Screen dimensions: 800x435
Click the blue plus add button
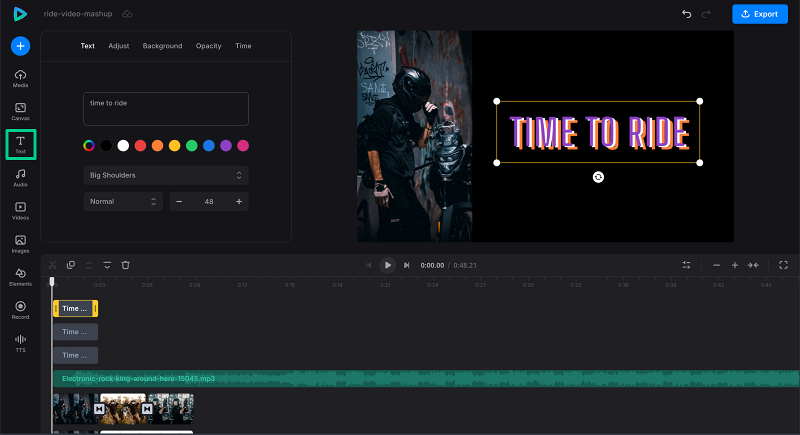[20, 46]
